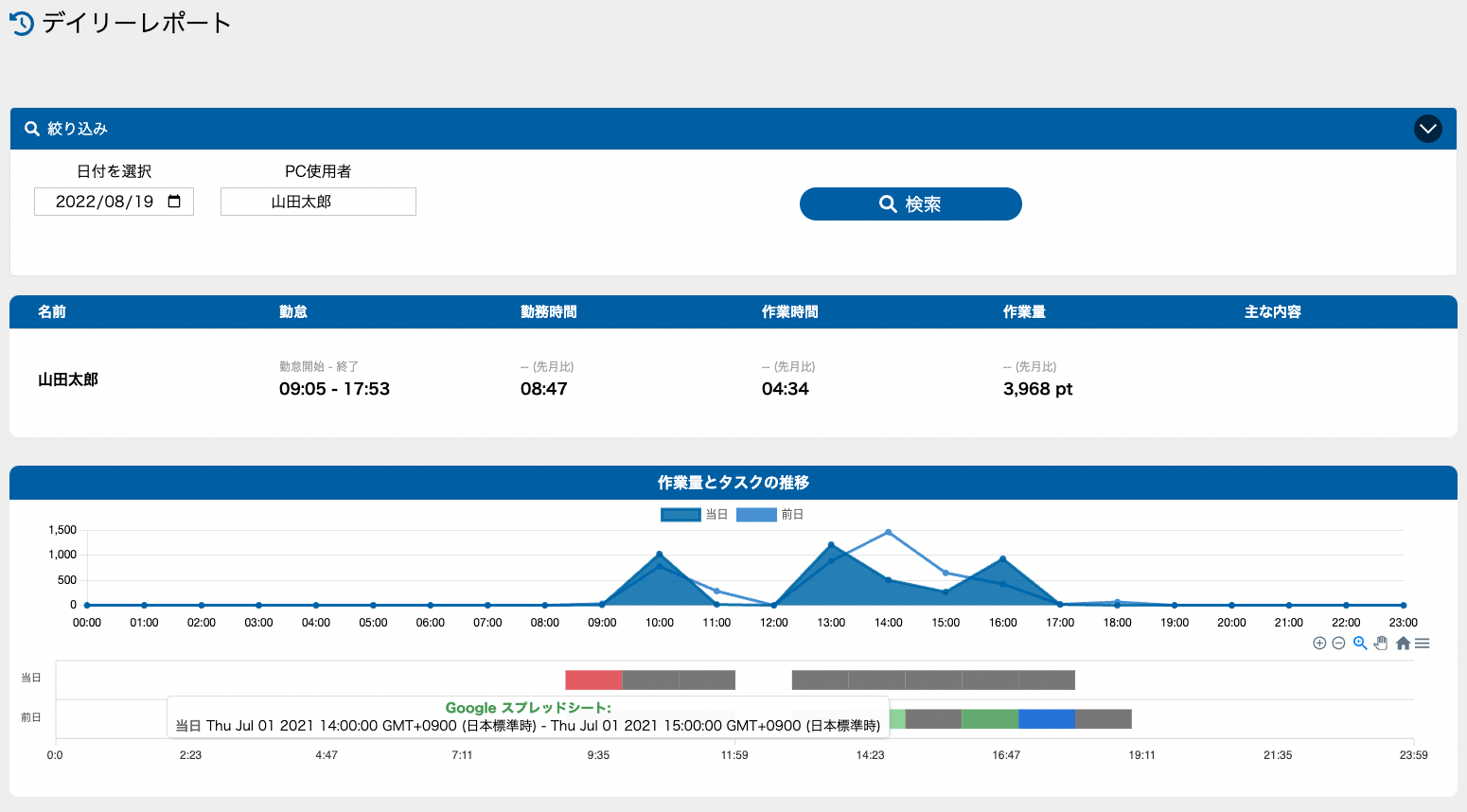Click the working hours value 08:47
The width and height of the screenshot is (1467, 812).
pyautogui.click(x=544, y=389)
